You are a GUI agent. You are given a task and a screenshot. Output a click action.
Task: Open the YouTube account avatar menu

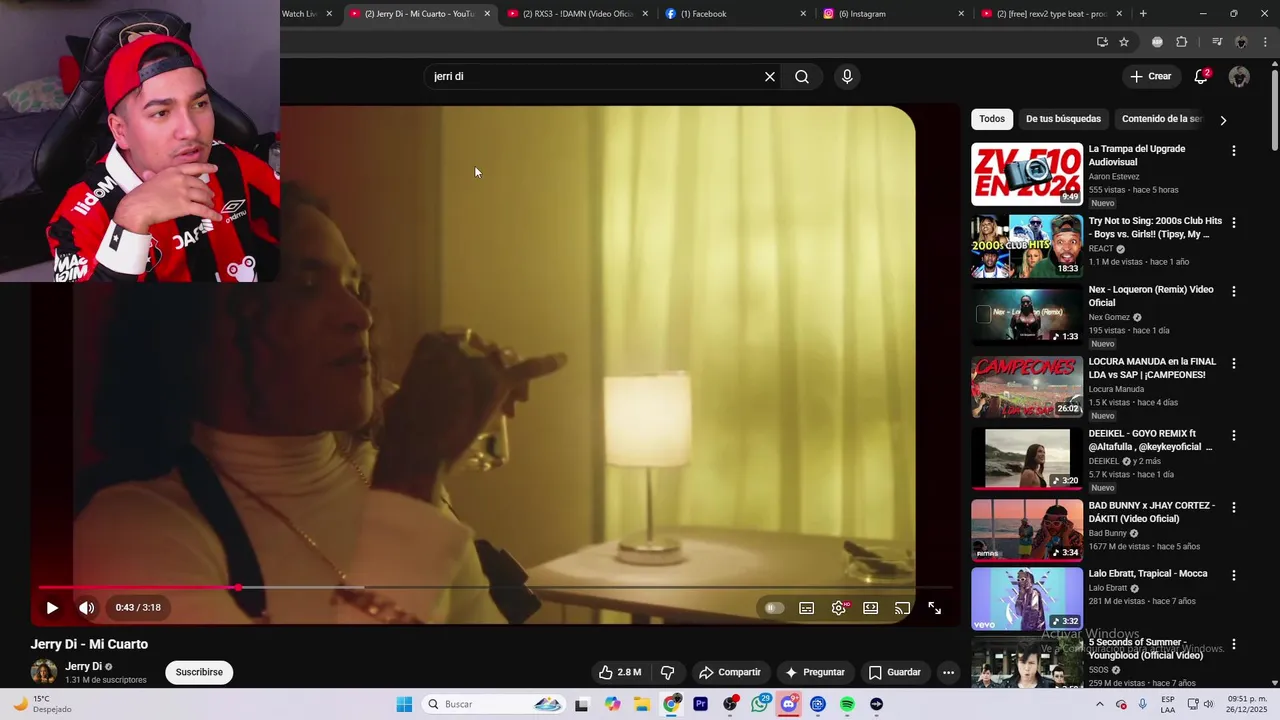point(1239,76)
